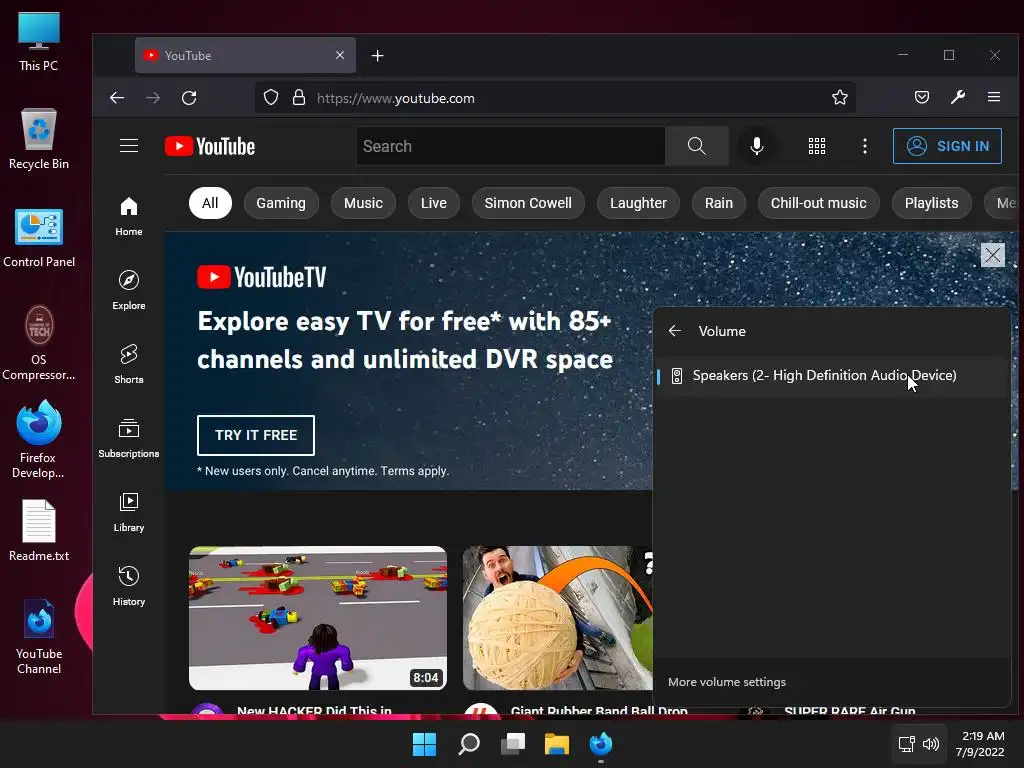Select the YouTube browser tab
The height and width of the screenshot is (768, 1024).
(245, 56)
